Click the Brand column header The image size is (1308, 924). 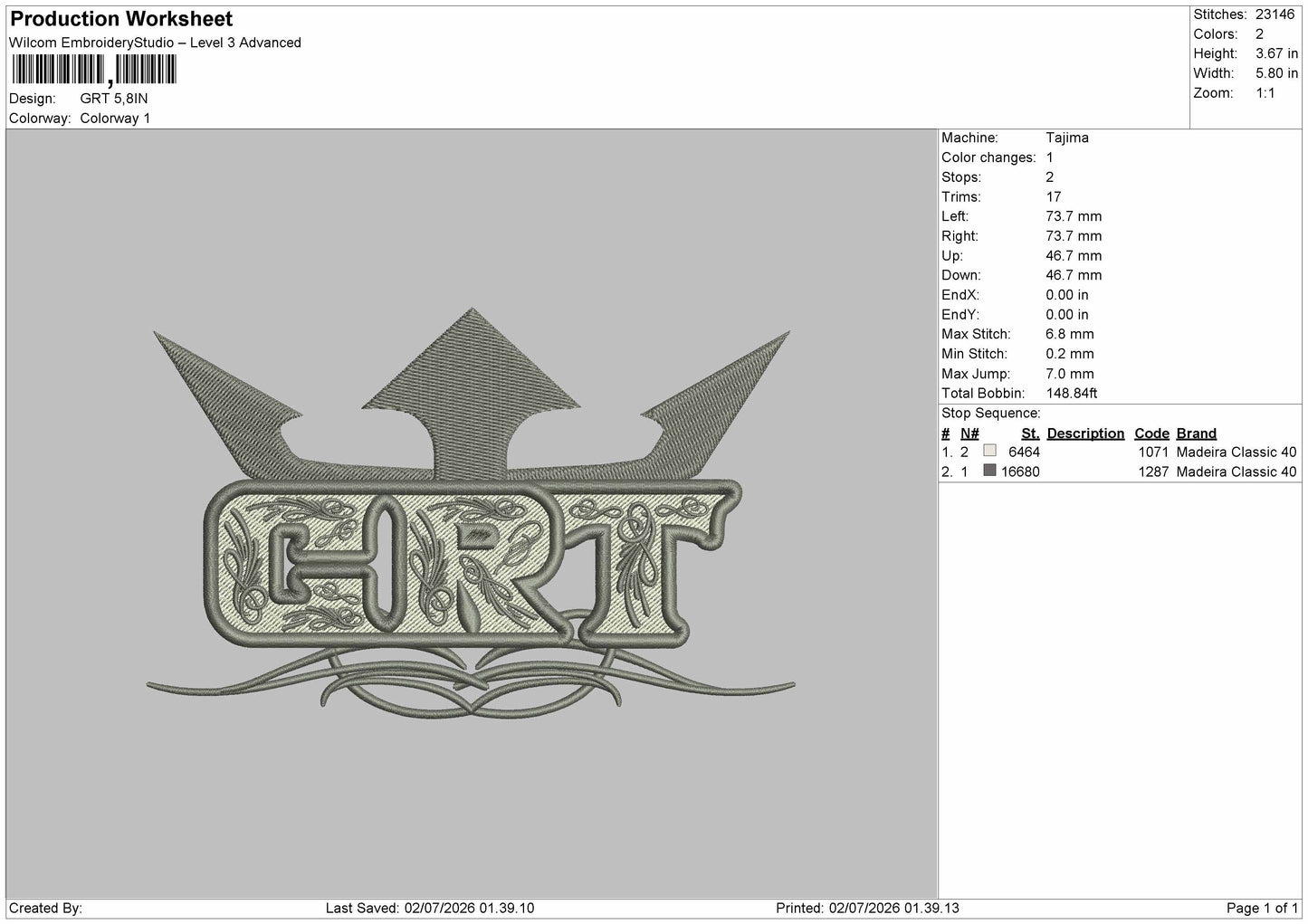(1197, 433)
